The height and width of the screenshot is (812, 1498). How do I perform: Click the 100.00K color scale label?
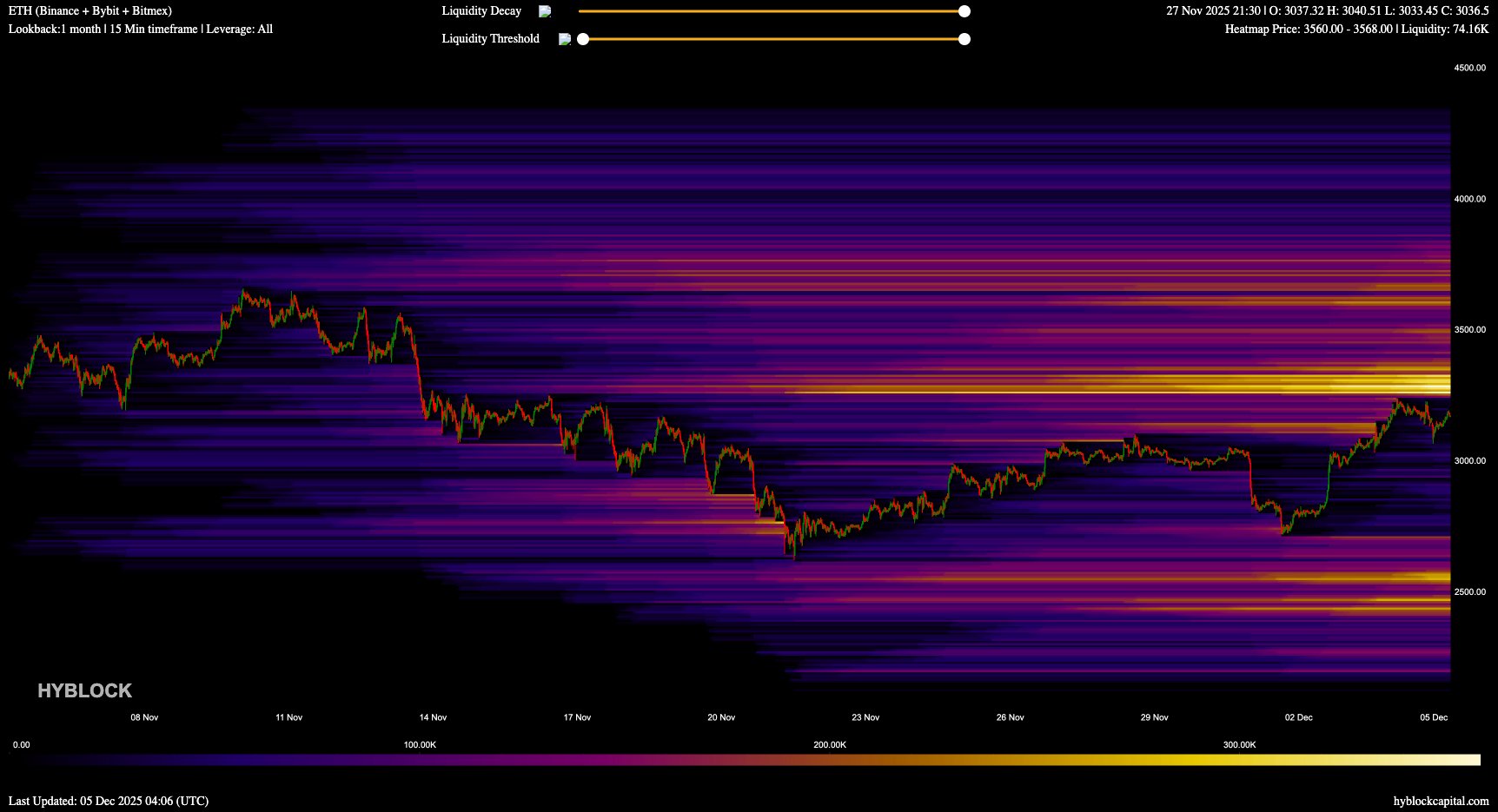pyautogui.click(x=420, y=745)
